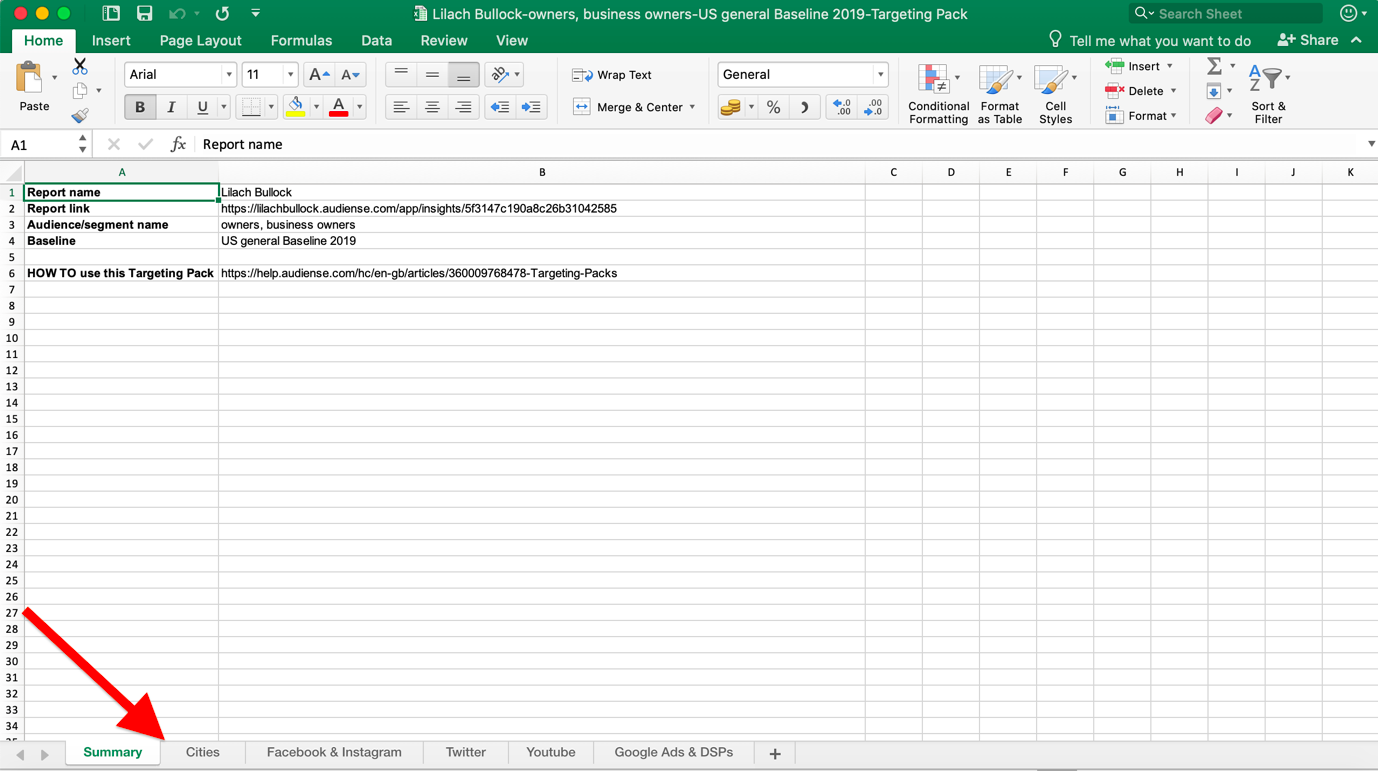Open the Arial font name dropdown
Screen dimensions: 1378x771
(x=229, y=75)
